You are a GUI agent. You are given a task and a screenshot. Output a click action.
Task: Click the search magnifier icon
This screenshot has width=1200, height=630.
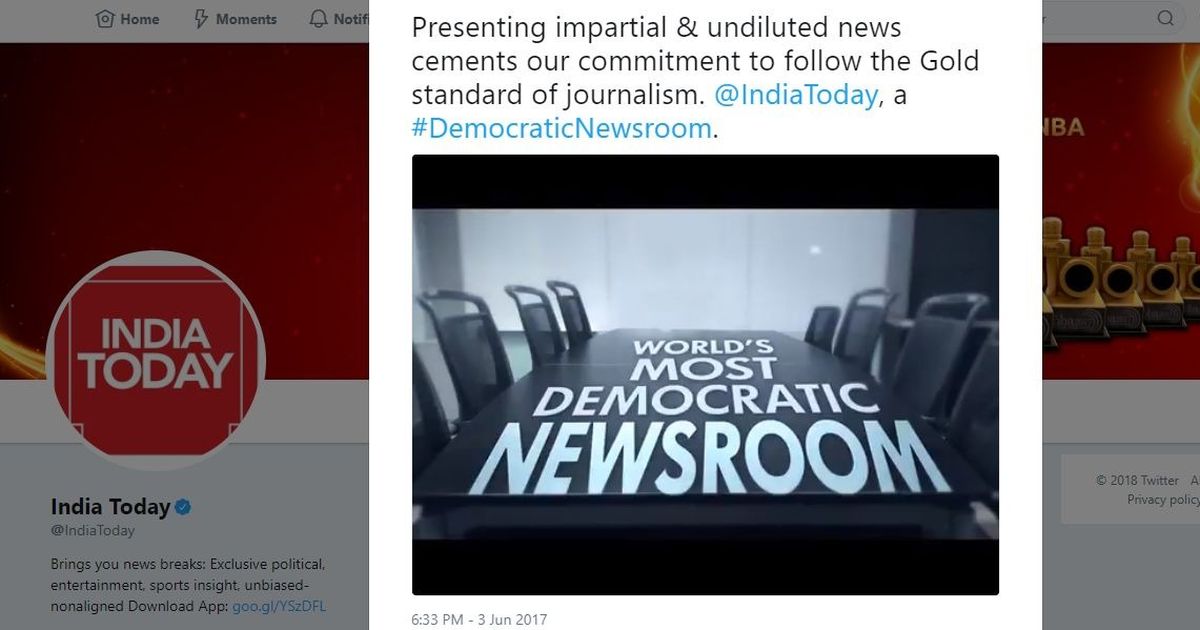(1166, 18)
